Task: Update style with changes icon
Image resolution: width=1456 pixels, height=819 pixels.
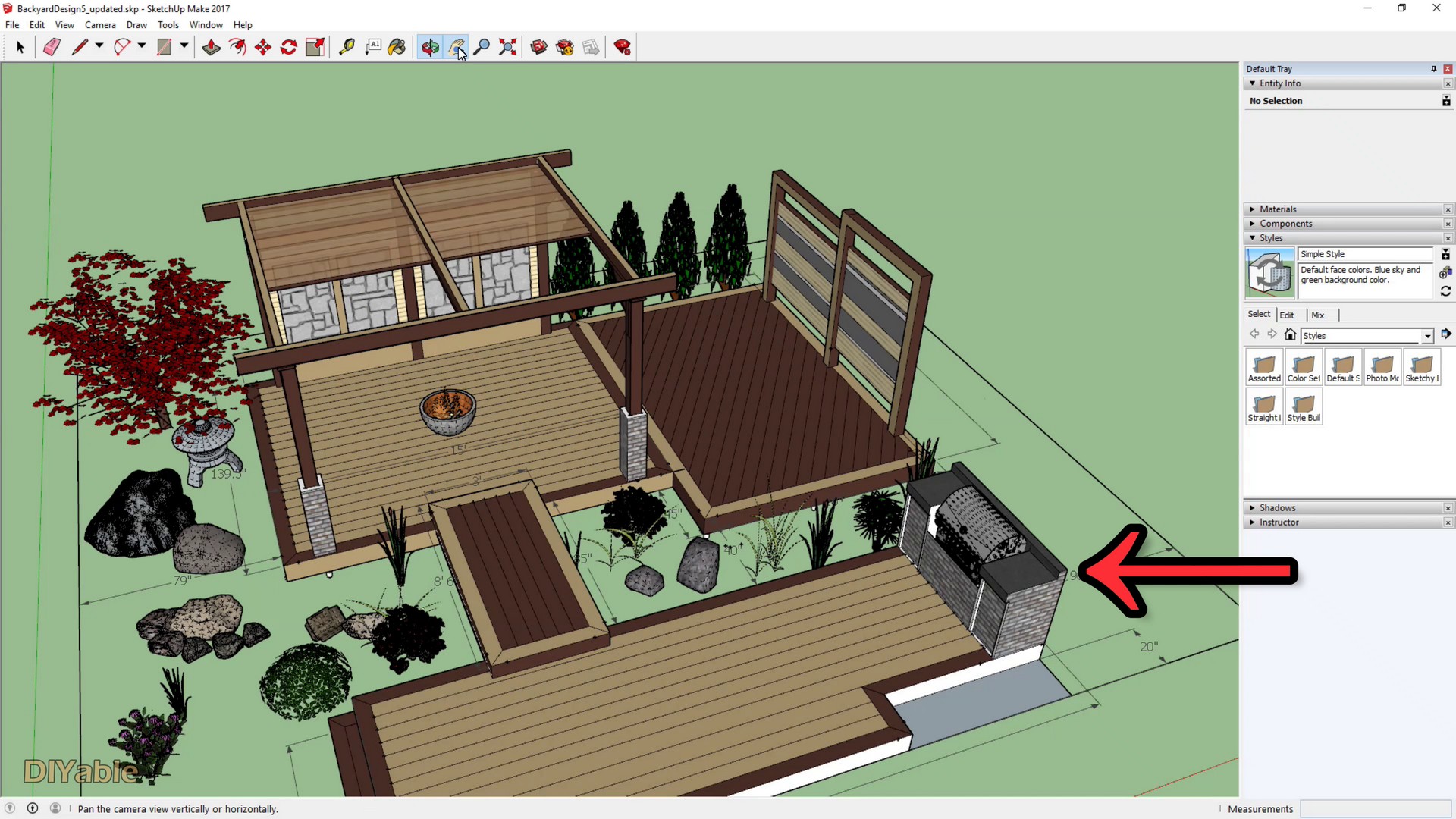Action: pos(1445,291)
